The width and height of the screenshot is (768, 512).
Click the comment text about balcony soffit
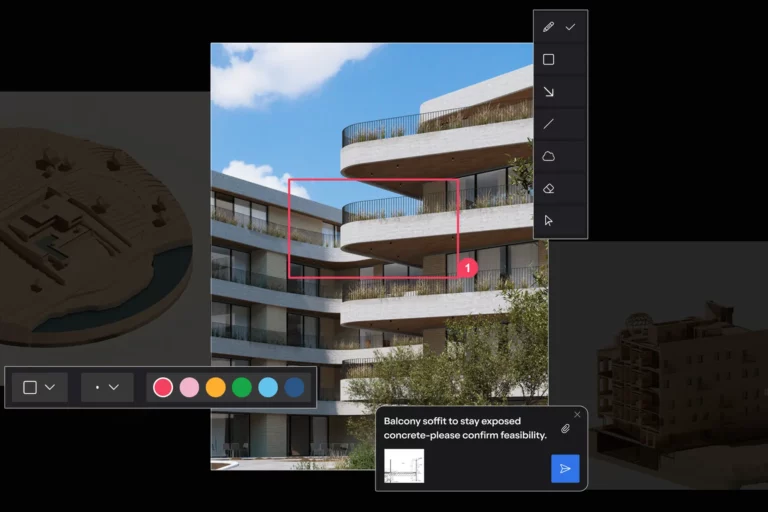tap(465, 428)
